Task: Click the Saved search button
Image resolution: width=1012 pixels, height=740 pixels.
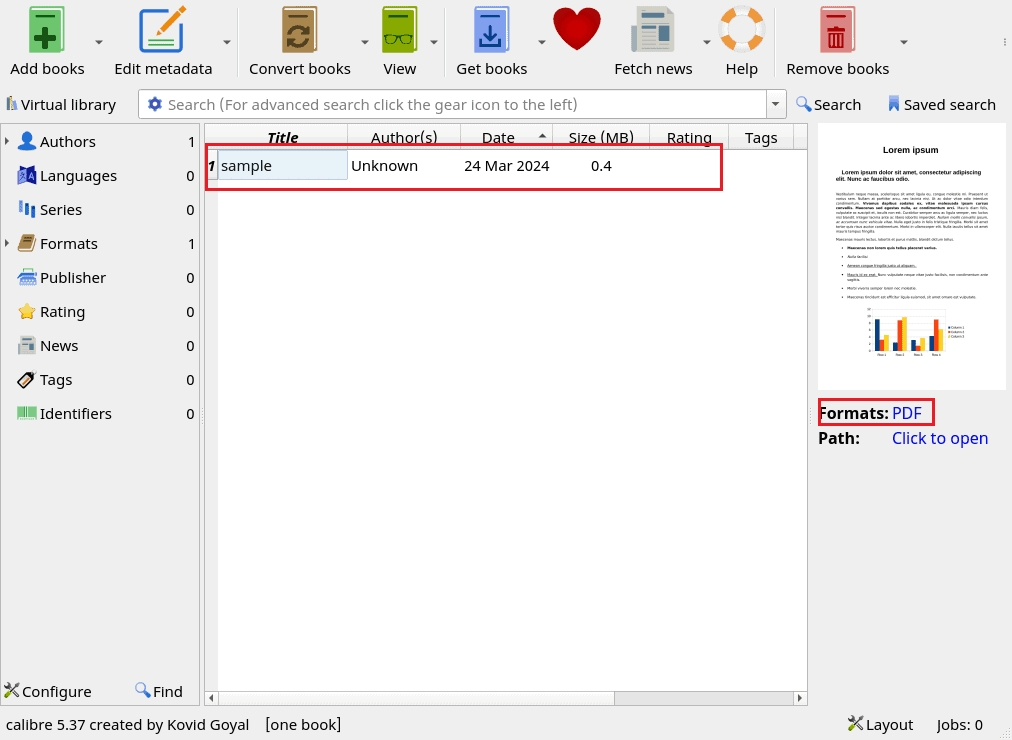Action: 942,104
